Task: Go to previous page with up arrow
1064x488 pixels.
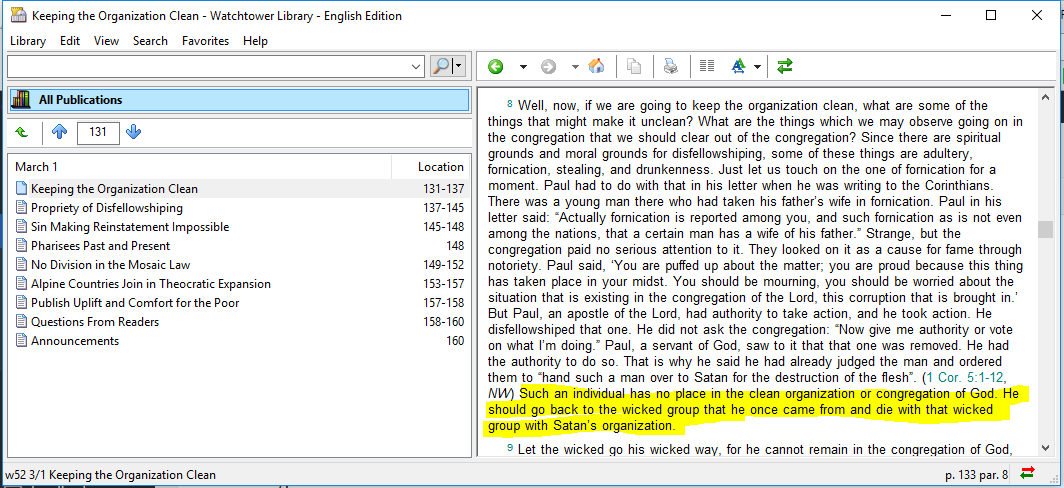Action: (59, 133)
